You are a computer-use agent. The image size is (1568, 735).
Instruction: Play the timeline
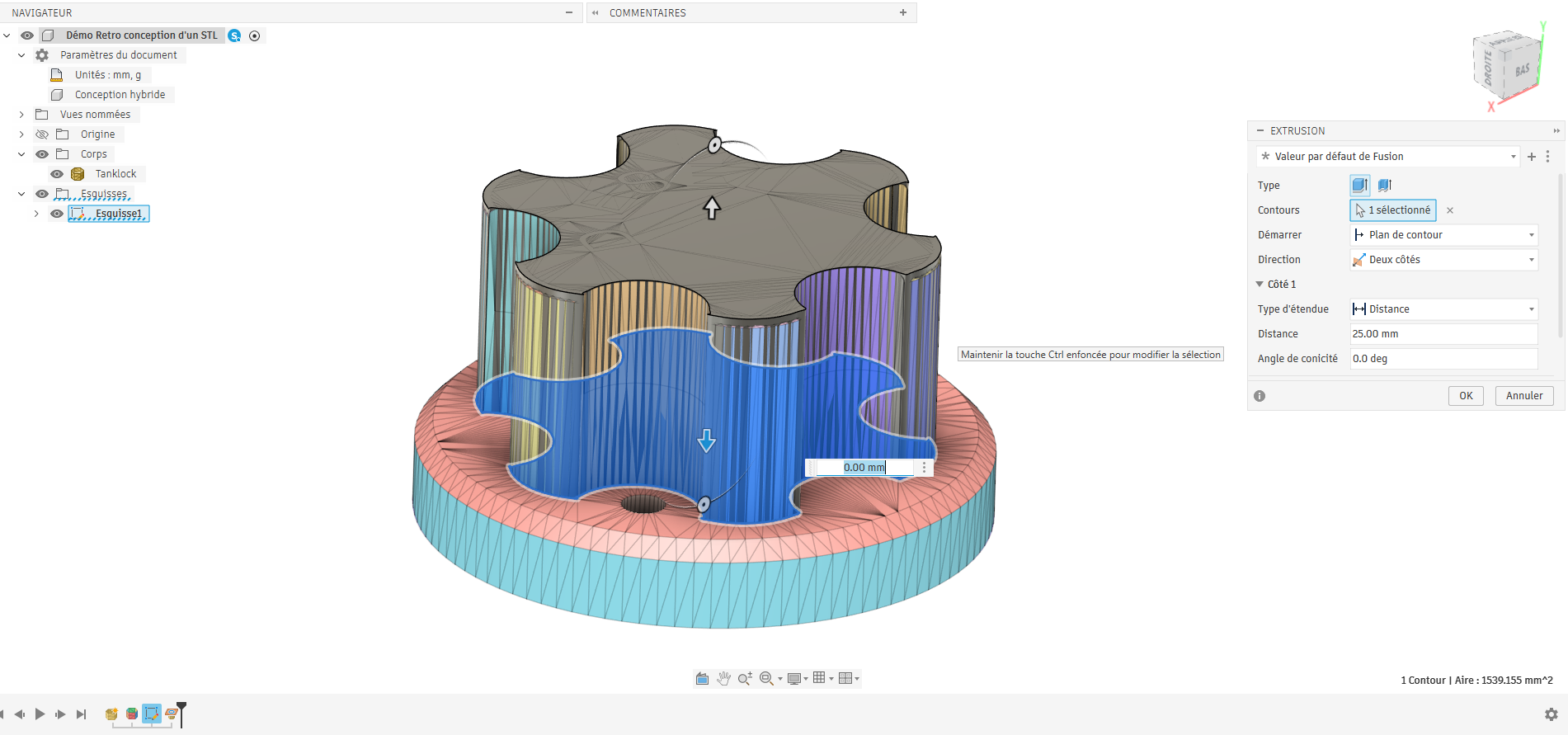point(40,714)
